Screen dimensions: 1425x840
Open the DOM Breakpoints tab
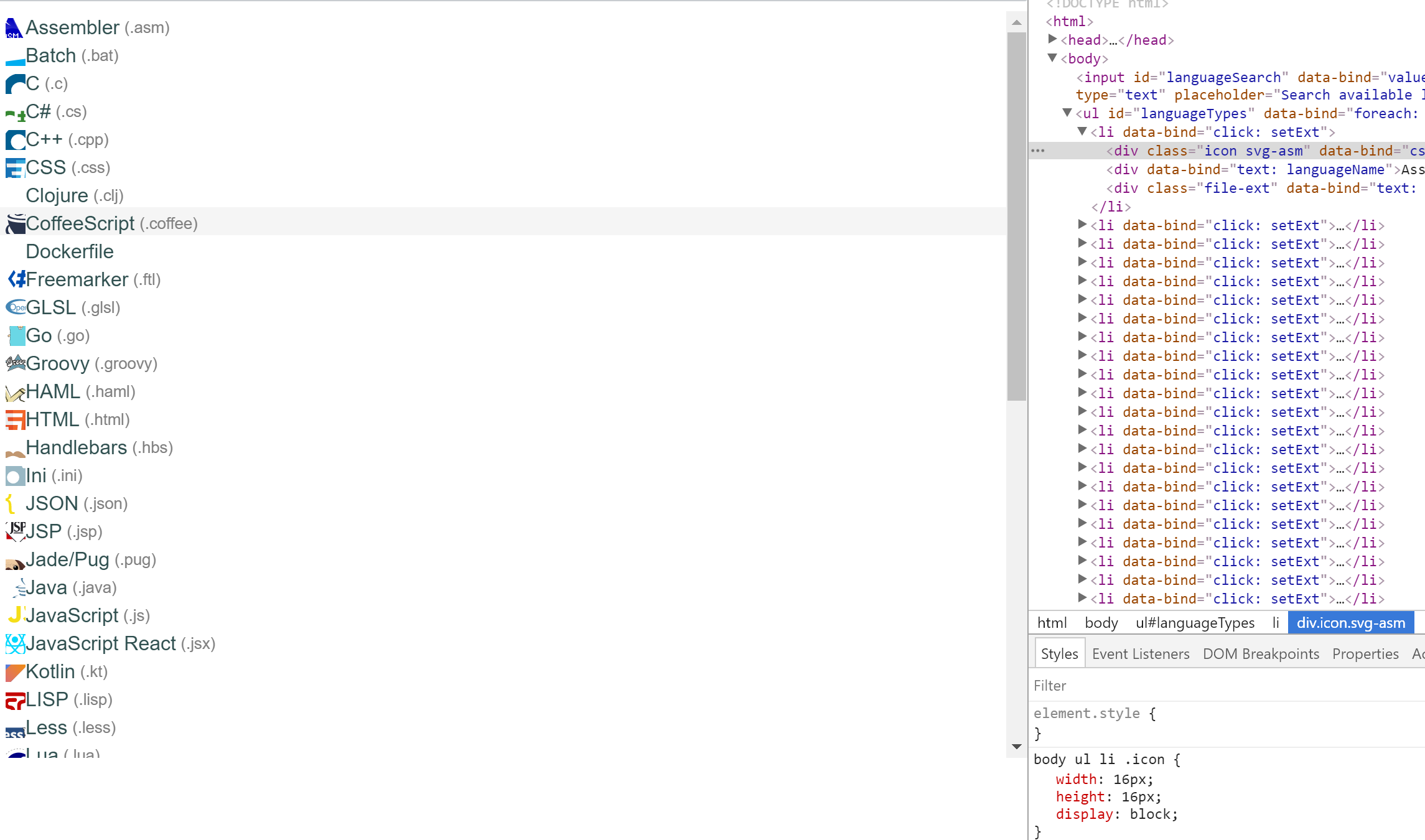(x=1261, y=653)
